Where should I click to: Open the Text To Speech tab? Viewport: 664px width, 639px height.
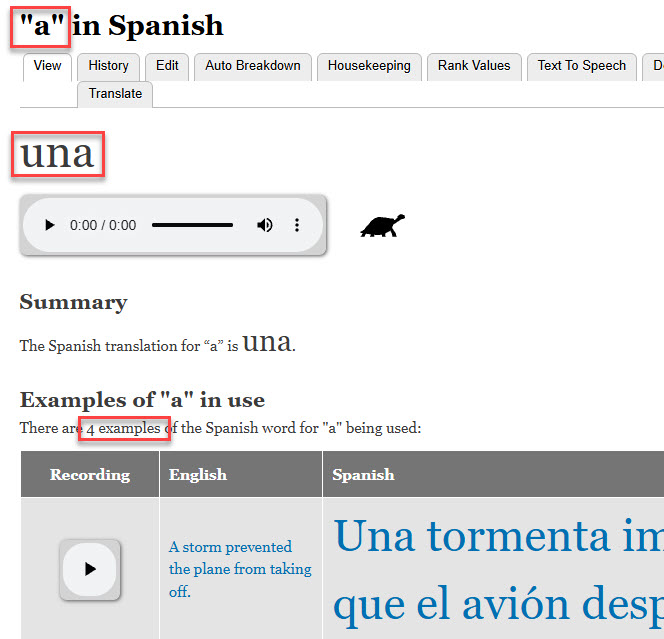[581, 66]
